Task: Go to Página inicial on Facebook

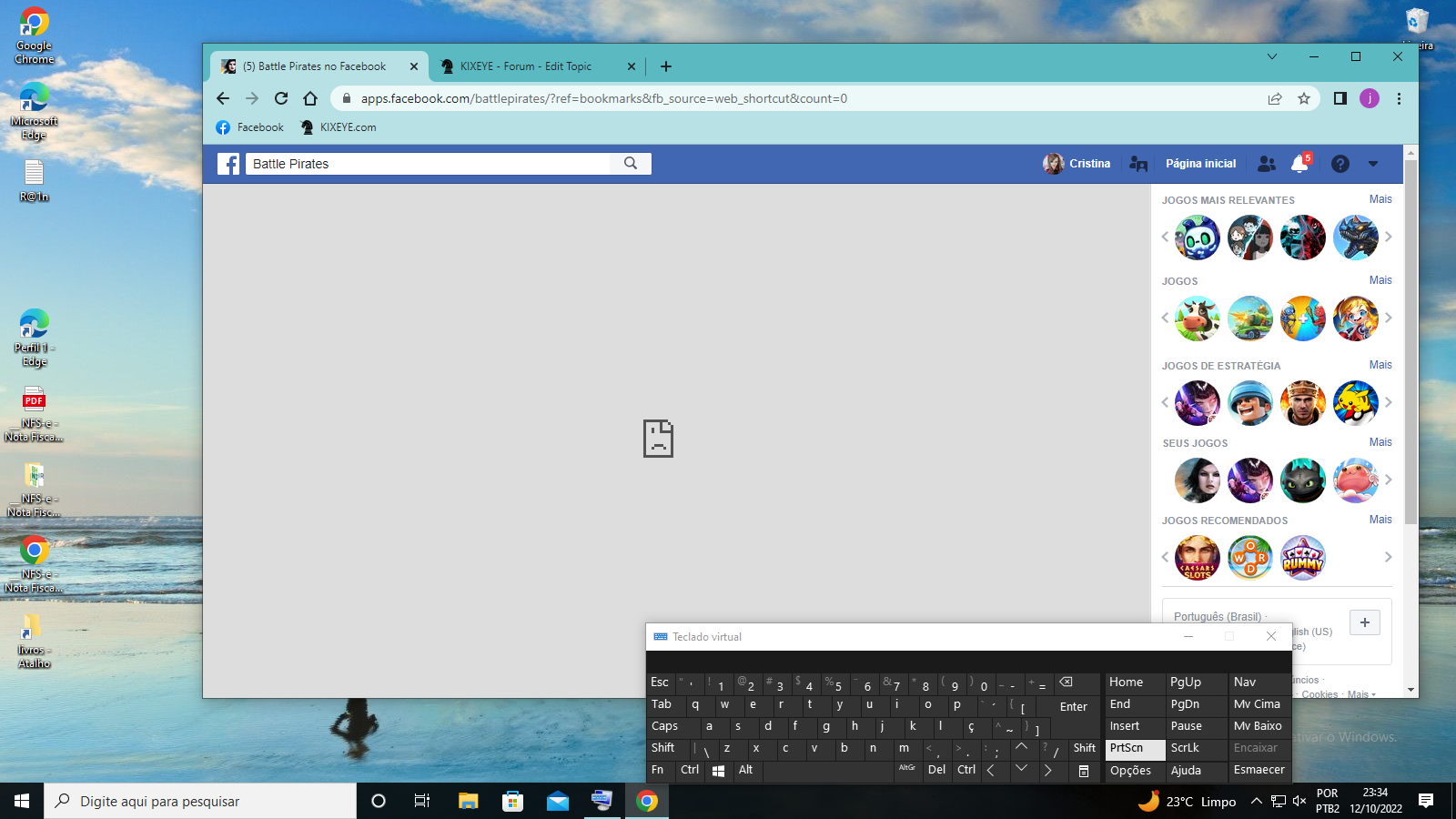Action: [x=1201, y=164]
